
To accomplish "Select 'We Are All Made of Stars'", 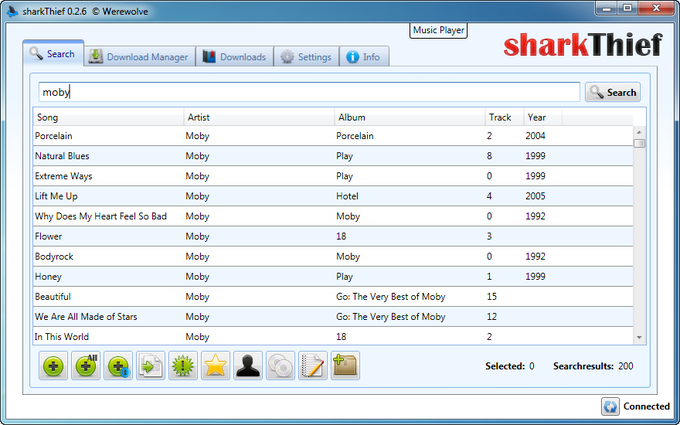I will pos(333,317).
